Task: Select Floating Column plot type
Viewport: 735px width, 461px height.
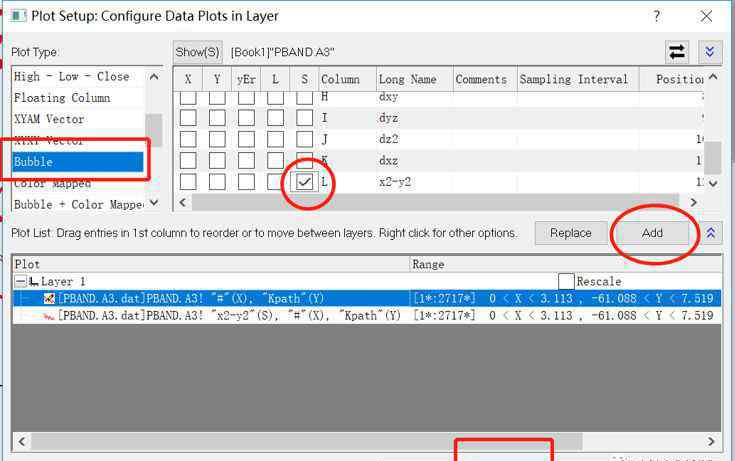Action: (x=78, y=98)
